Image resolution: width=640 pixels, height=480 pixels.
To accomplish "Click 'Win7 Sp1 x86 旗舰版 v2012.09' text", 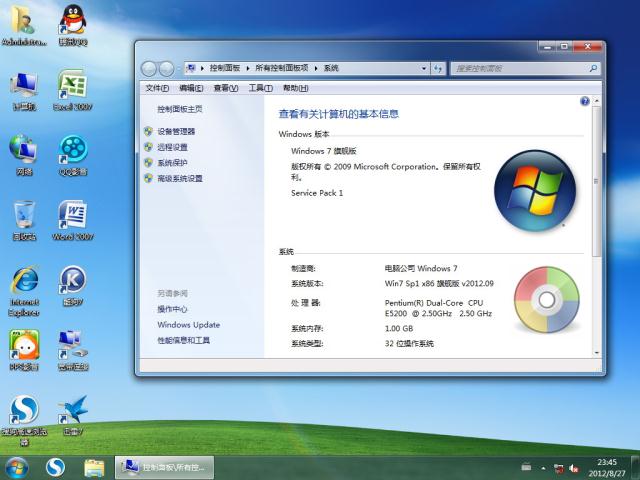I will [x=439, y=284].
